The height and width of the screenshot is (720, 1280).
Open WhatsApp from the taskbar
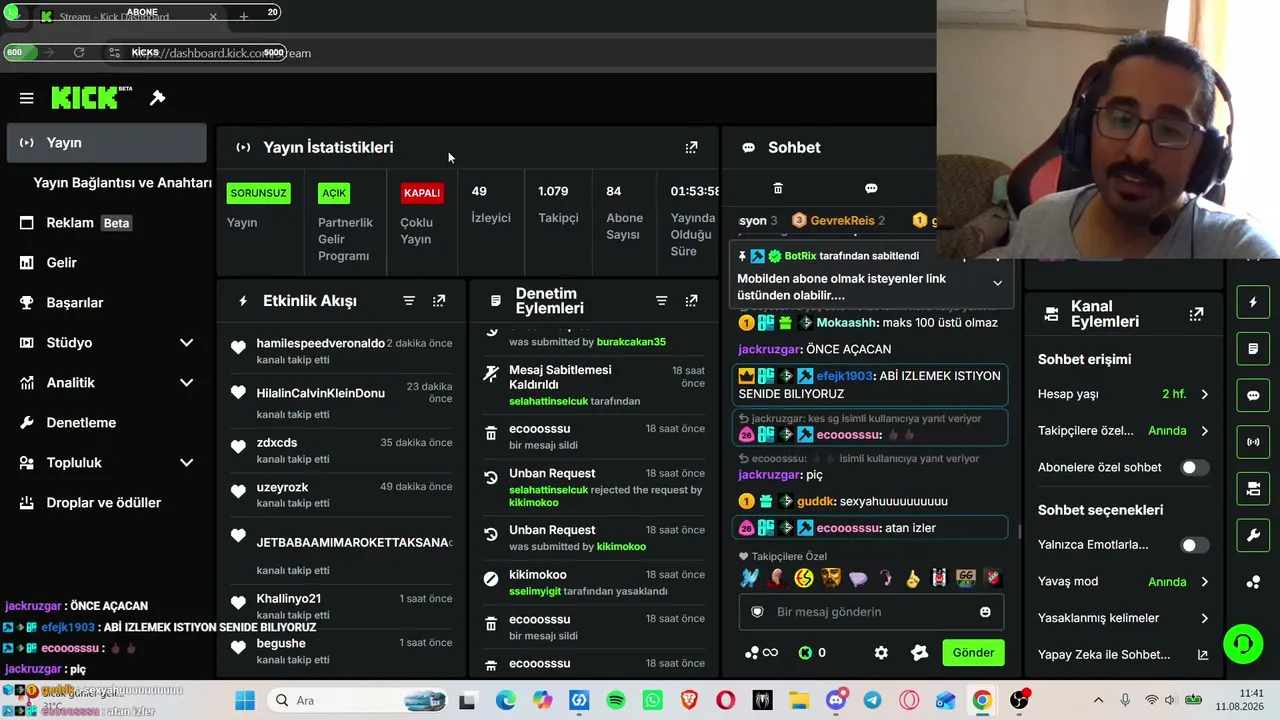[653, 701]
